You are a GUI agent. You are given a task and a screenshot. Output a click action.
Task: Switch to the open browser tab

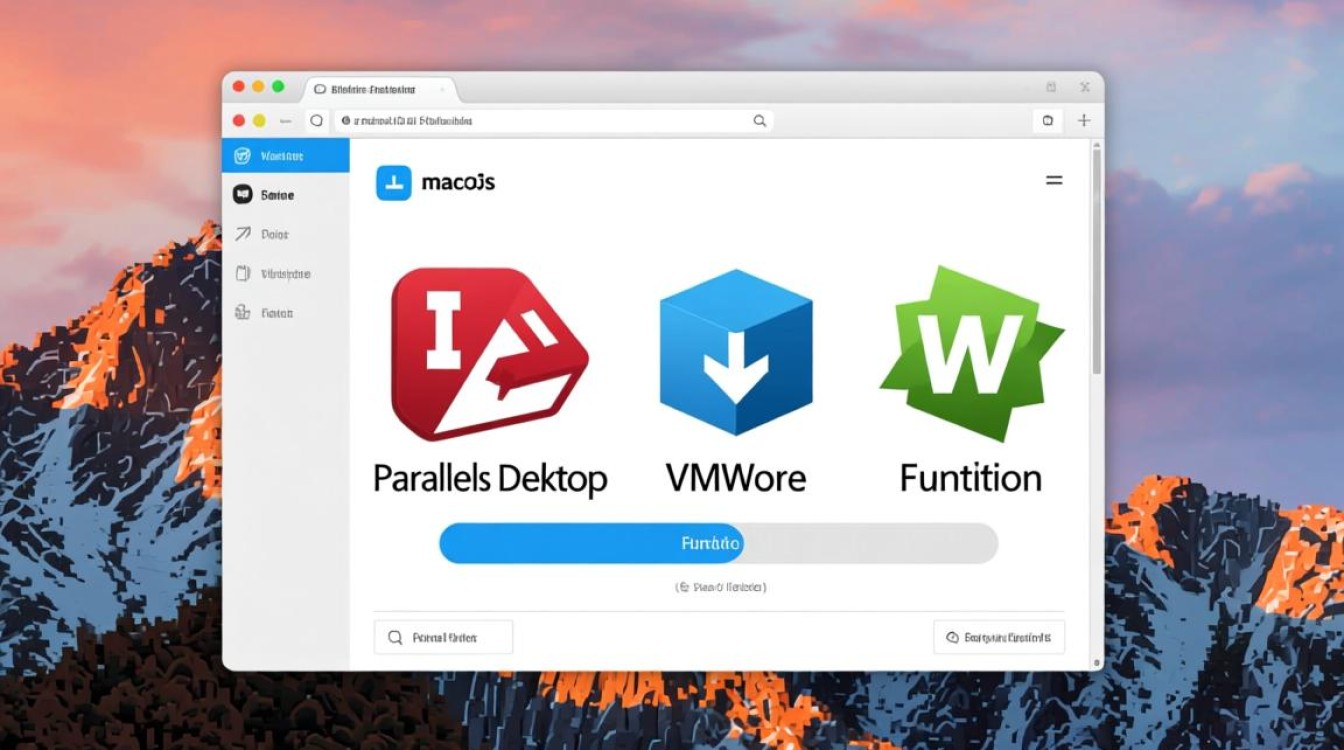coord(380,89)
